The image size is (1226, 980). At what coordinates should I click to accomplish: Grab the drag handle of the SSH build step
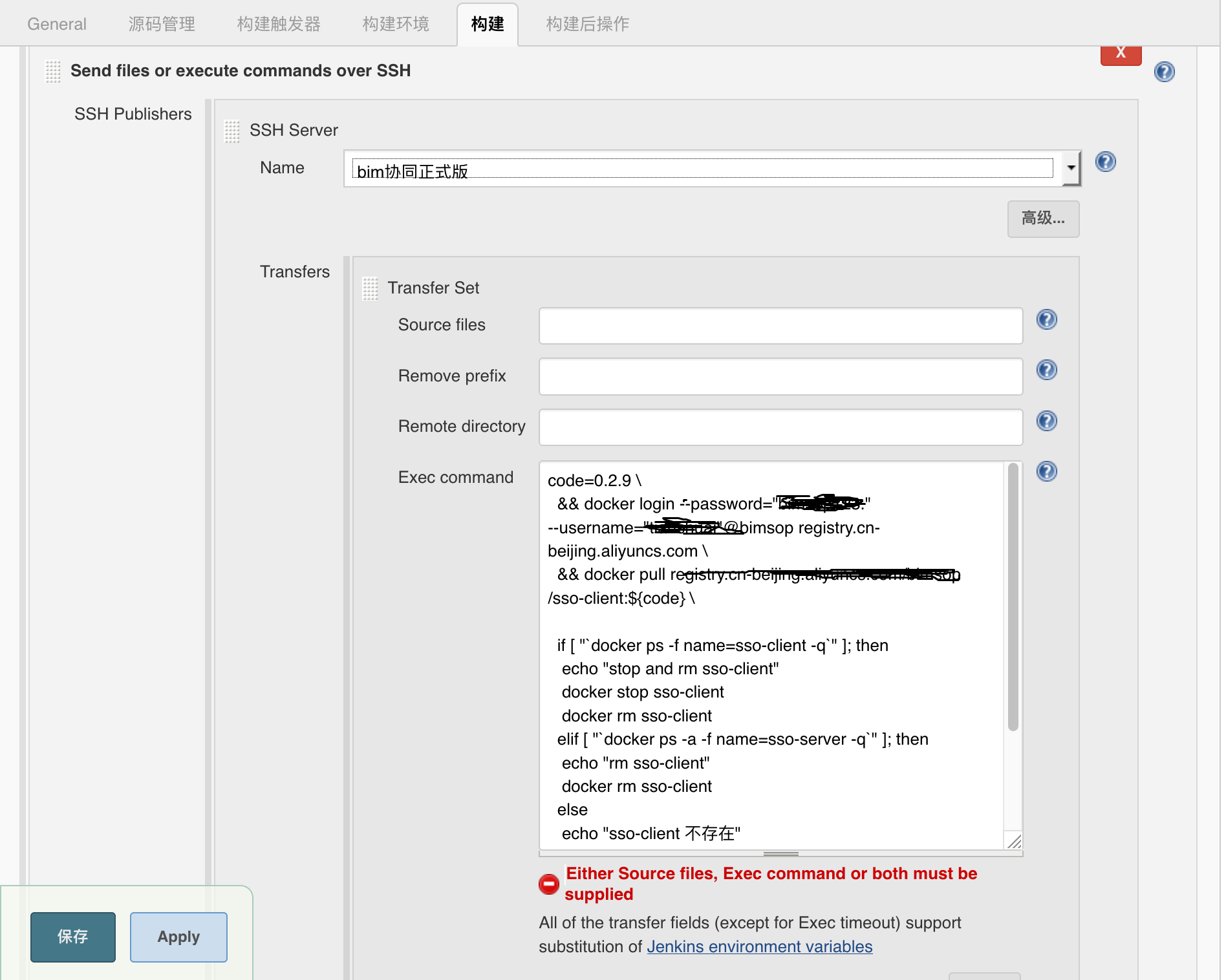pyautogui.click(x=53, y=71)
